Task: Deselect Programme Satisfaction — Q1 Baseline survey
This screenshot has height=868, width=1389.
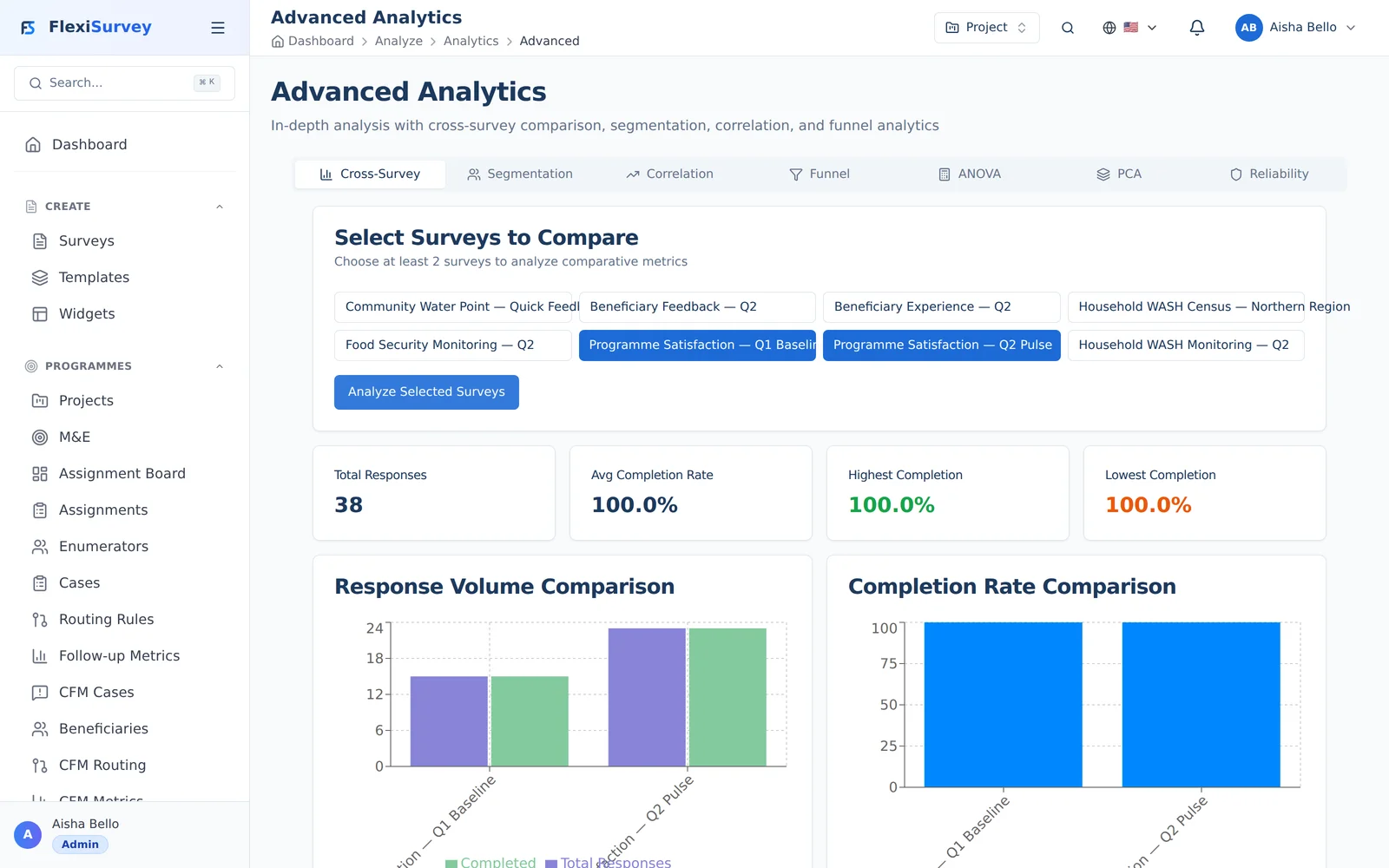Action: [x=697, y=345]
